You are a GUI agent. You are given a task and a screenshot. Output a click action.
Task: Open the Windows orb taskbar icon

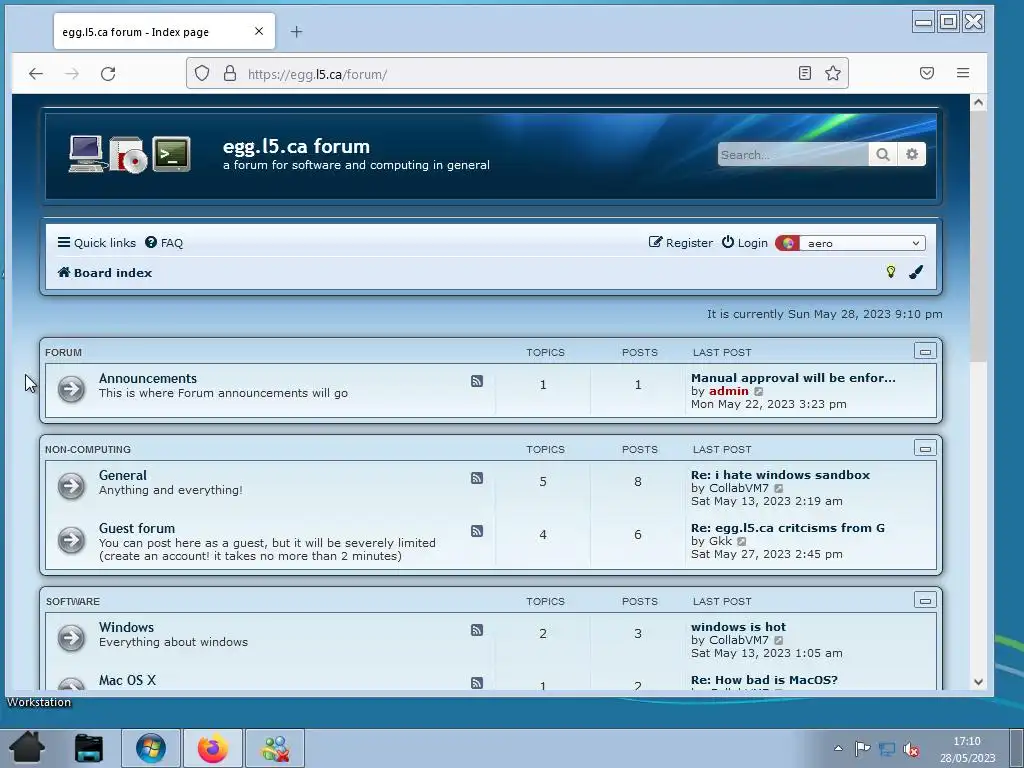tap(151, 748)
